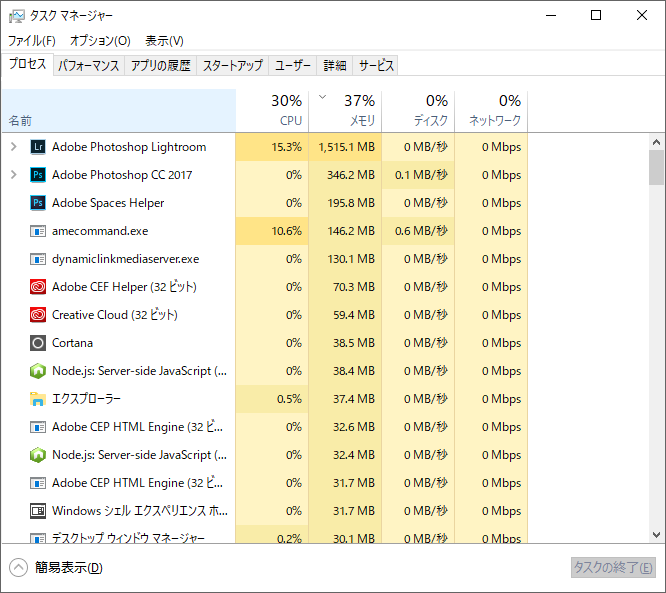Select Windows シェル エクスペリエンス process name

coord(140,511)
